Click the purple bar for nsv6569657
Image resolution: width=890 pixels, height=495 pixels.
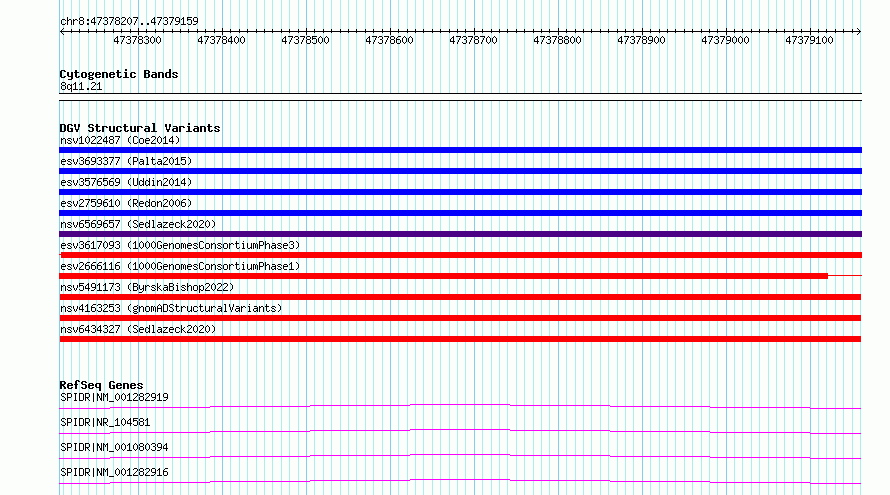(x=460, y=234)
